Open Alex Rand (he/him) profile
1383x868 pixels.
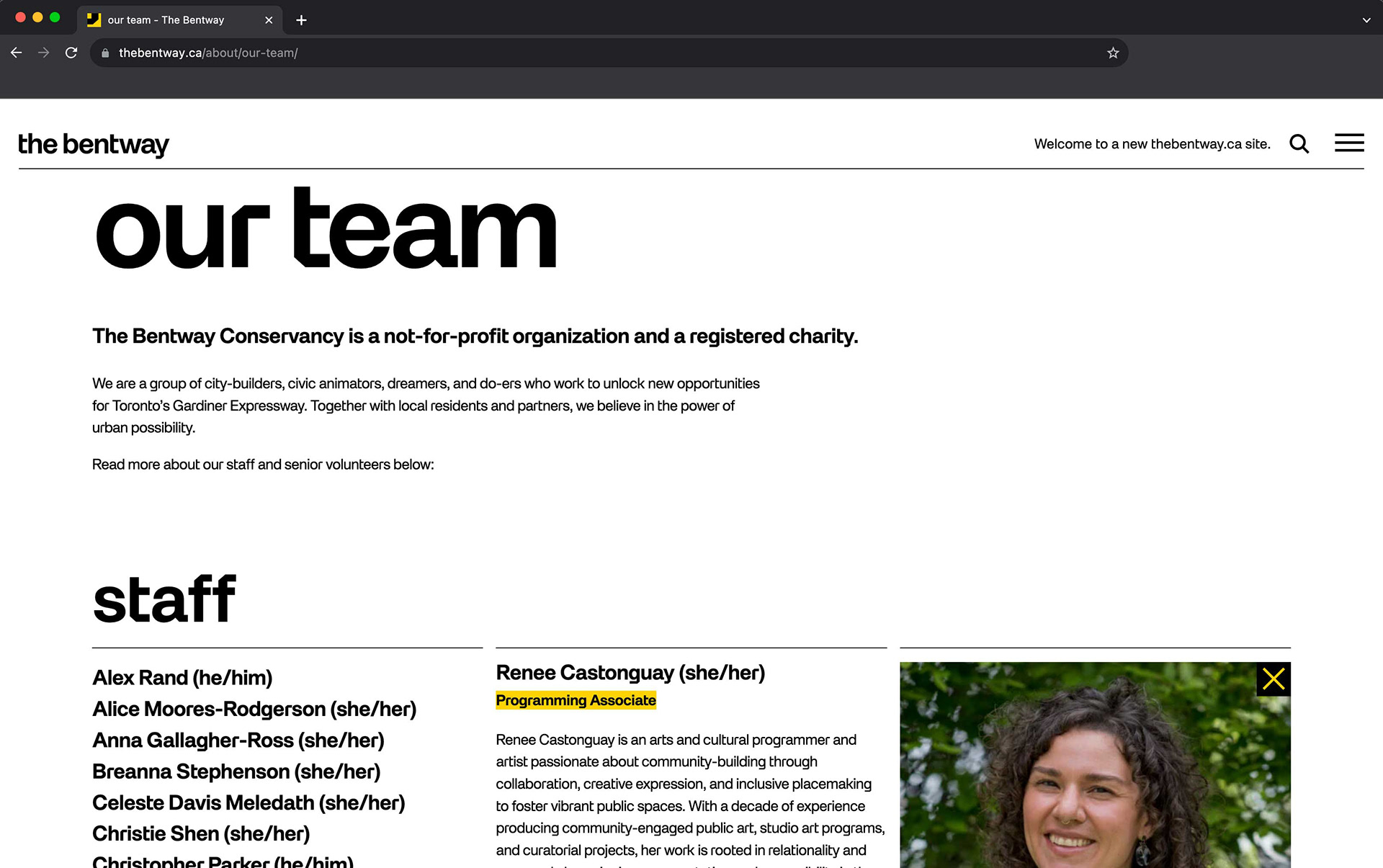coord(182,678)
